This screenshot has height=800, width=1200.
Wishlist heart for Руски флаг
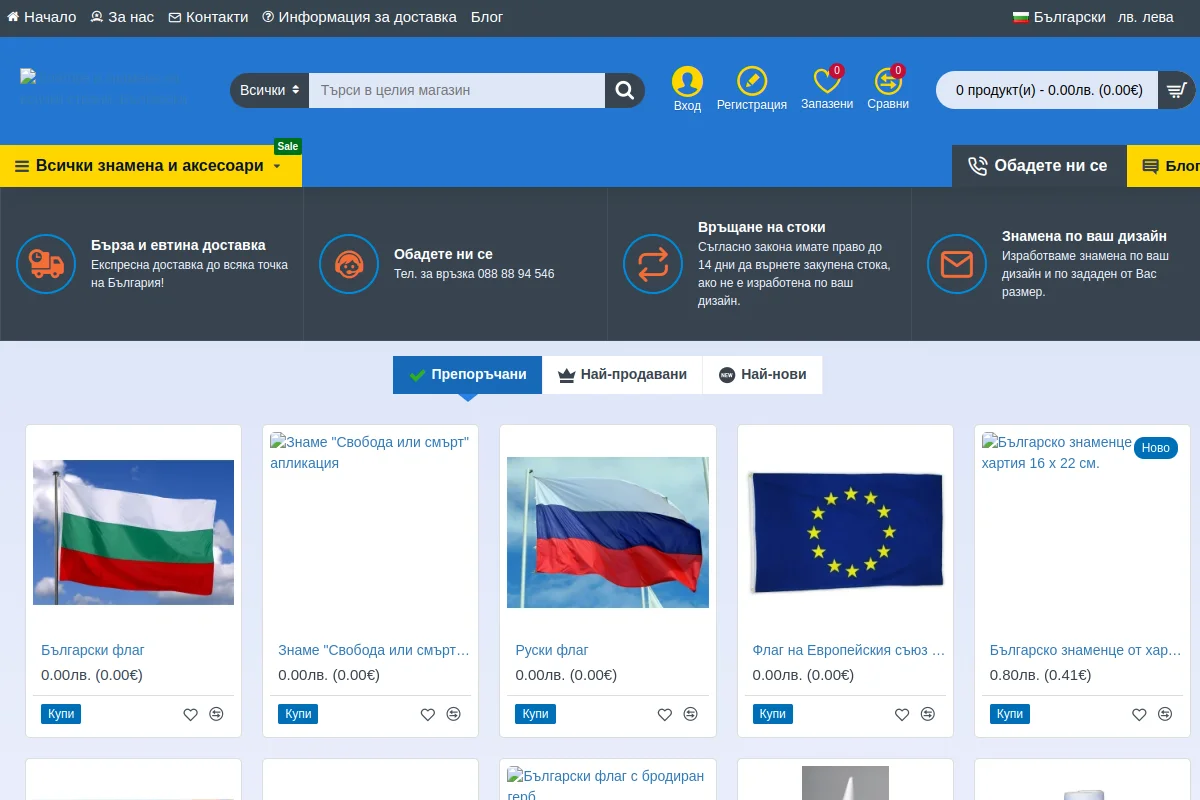664,714
